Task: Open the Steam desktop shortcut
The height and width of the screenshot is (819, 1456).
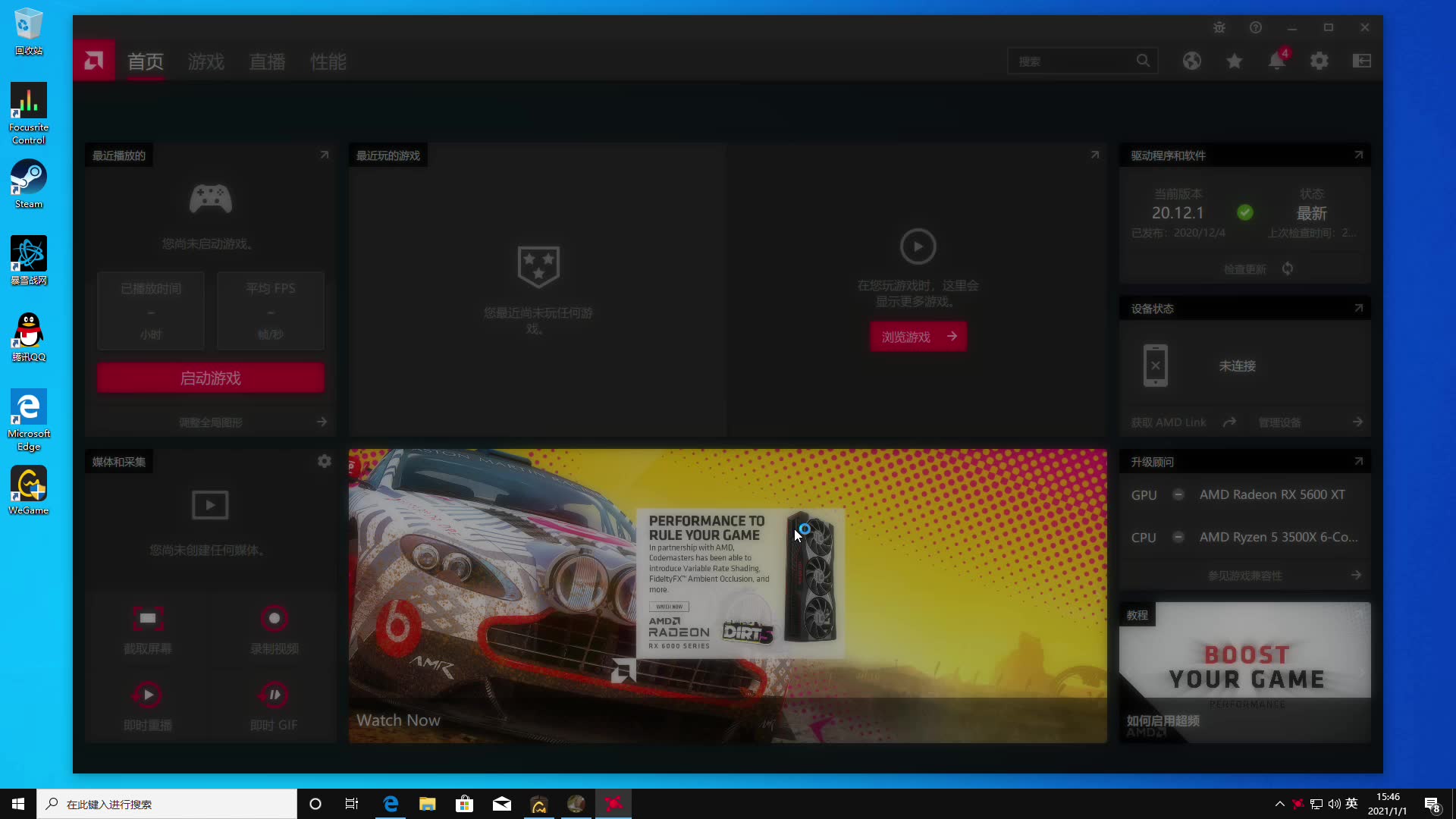Action: tap(29, 184)
